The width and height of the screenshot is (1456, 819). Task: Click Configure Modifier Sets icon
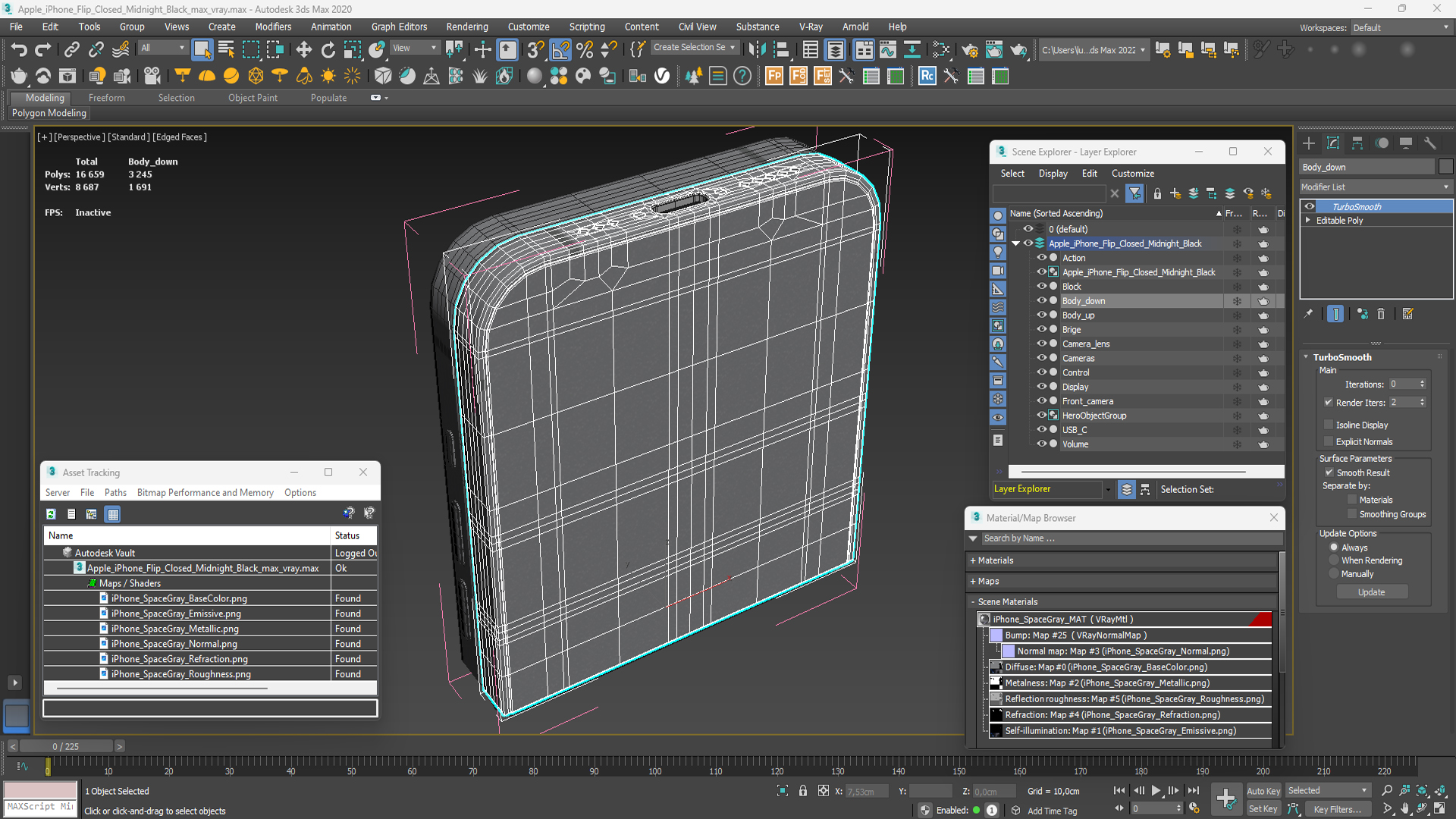(x=1408, y=314)
